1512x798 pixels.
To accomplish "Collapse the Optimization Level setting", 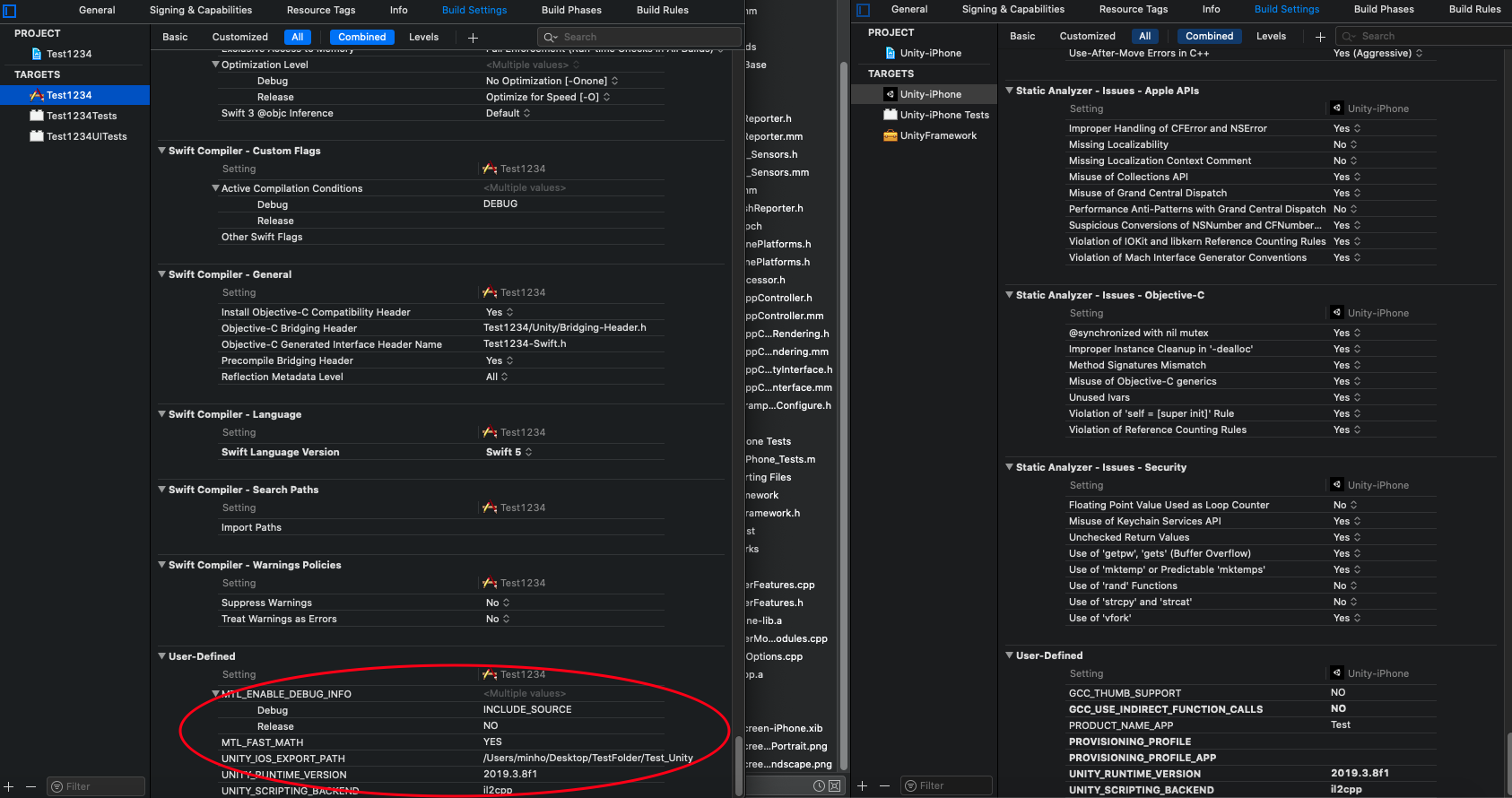I will click(215, 65).
